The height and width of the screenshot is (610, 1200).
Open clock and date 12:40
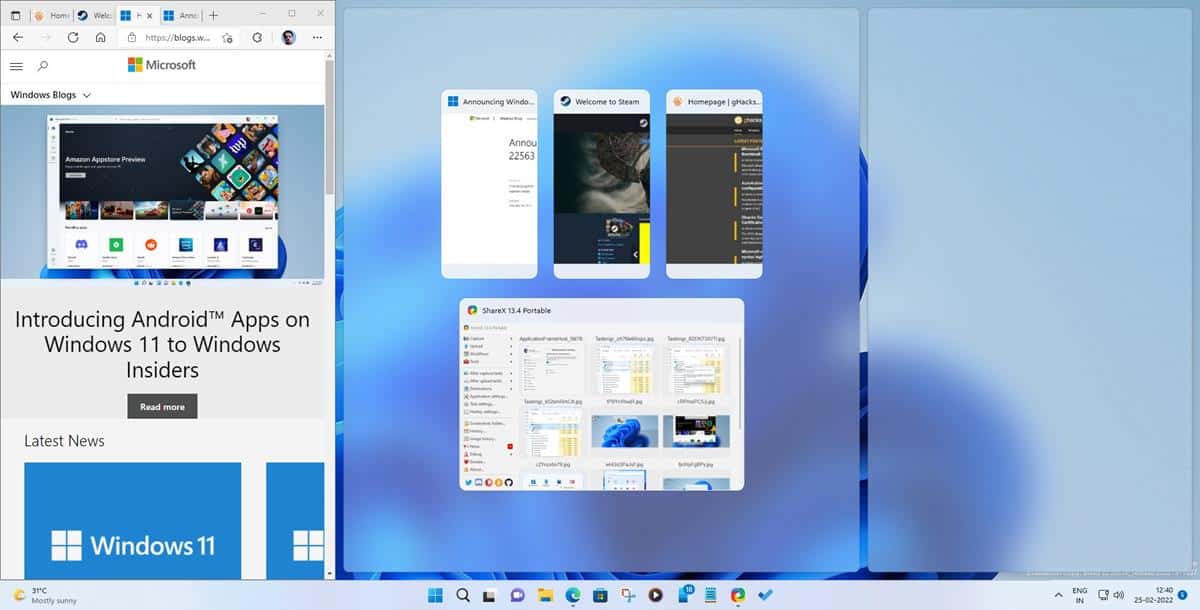click(x=1152, y=595)
